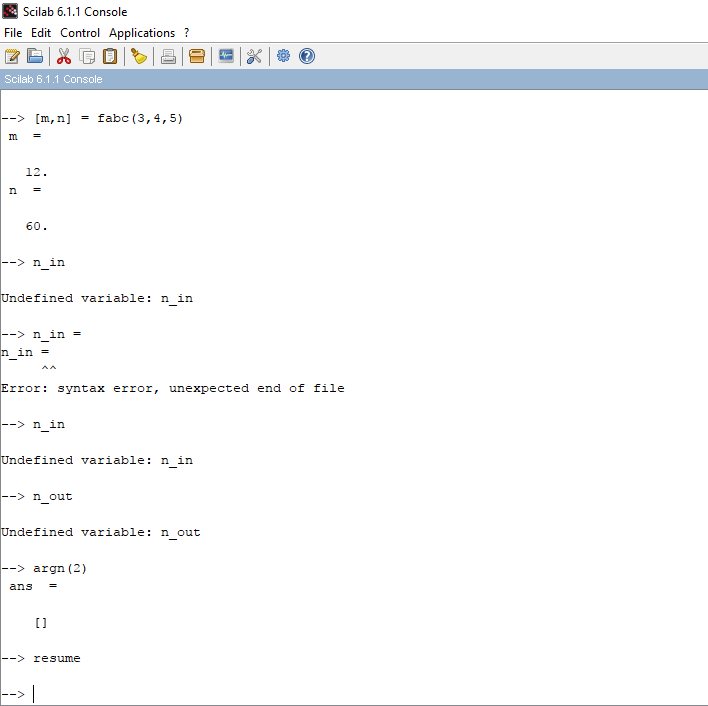The height and width of the screenshot is (706, 708).
Task: Open the Applications menu
Action: [x=142, y=33]
